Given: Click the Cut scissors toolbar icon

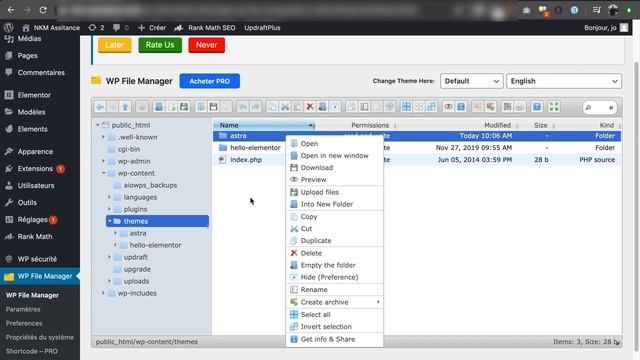Looking at the screenshot, I should tap(285, 107).
